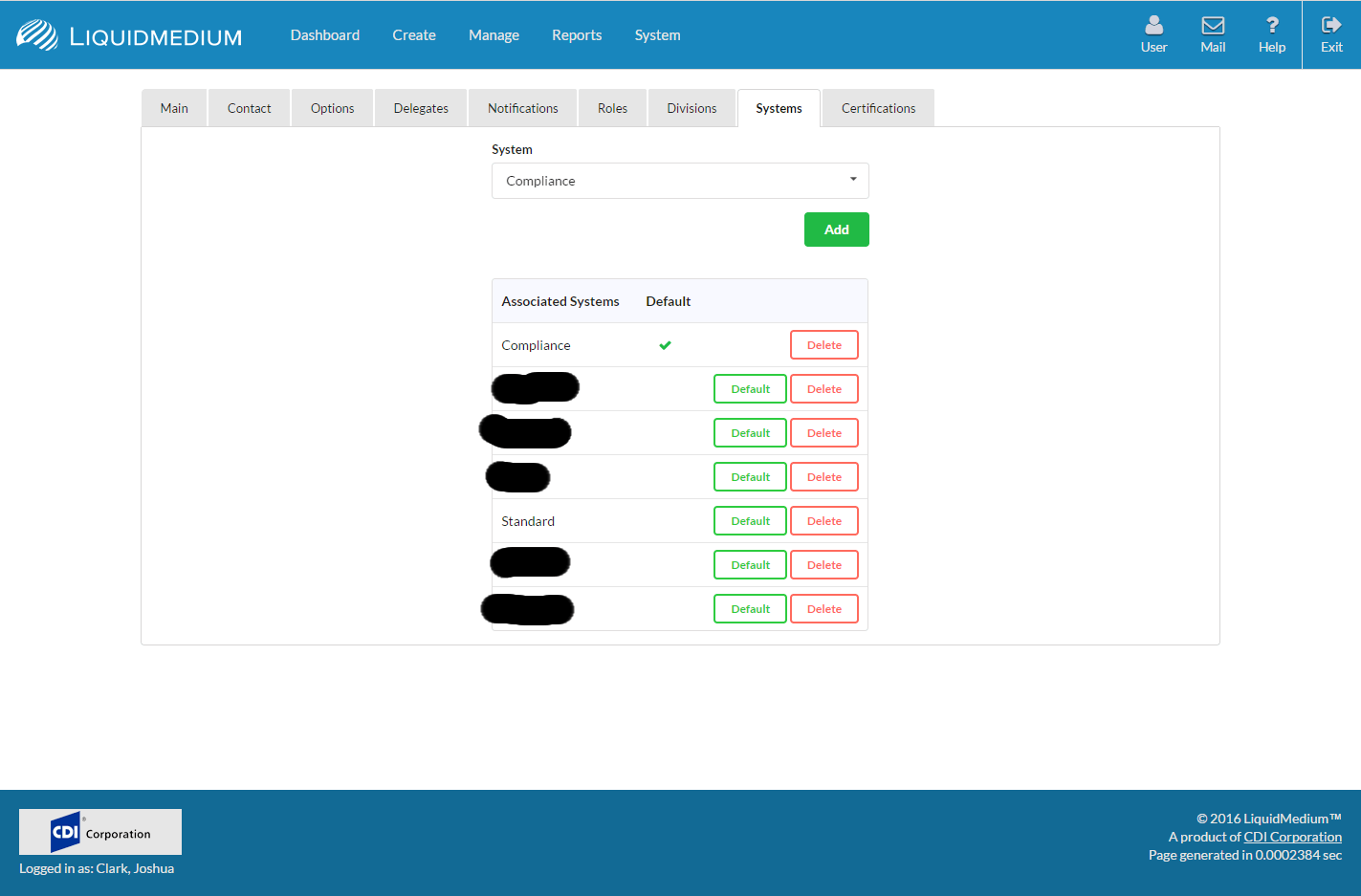Switch to the Certifications tab
This screenshot has width=1361, height=896.
tap(878, 108)
